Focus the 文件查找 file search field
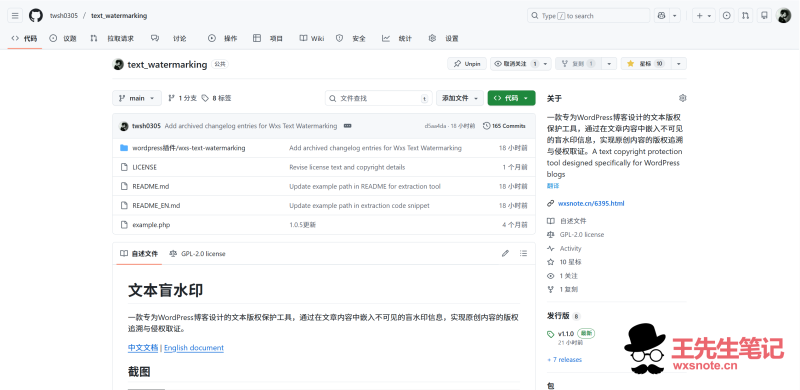The height and width of the screenshot is (390, 800). (x=379, y=98)
